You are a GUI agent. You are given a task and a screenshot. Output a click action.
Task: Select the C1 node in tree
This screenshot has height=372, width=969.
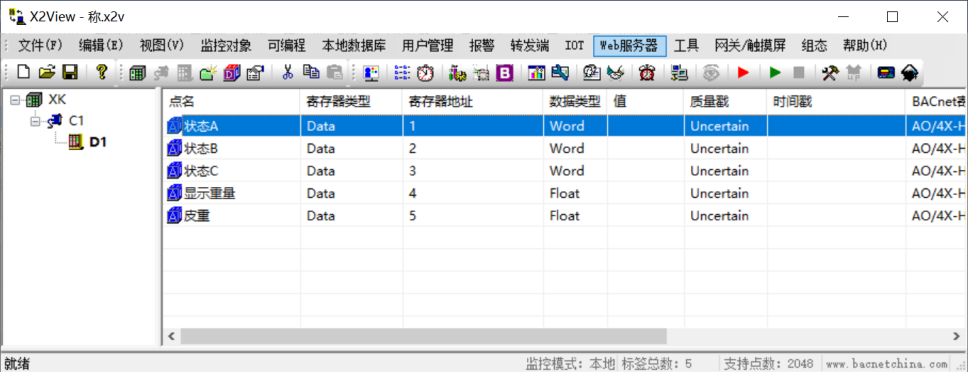(x=77, y=120)
